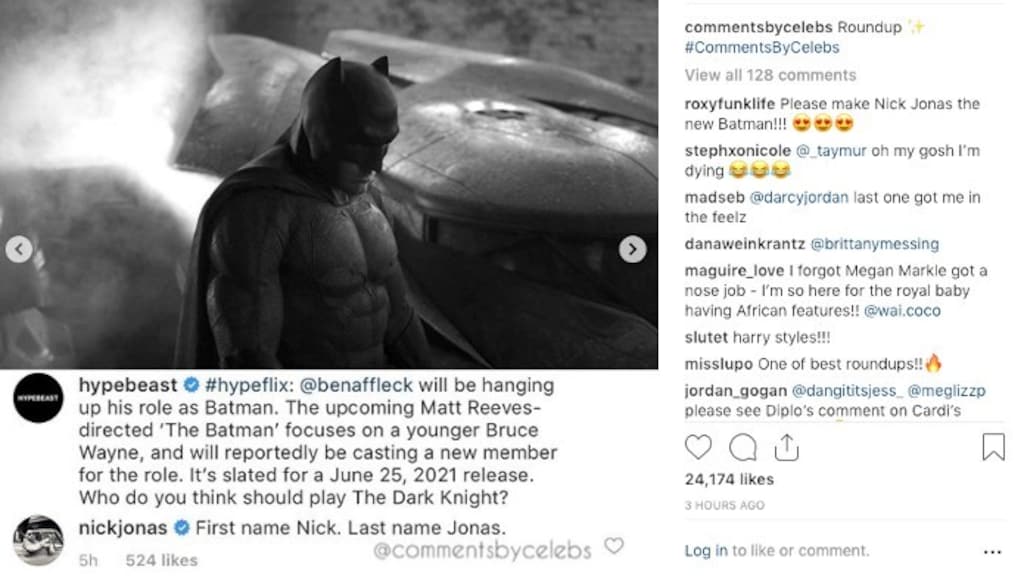Click the Log in link
The width and height of the screenshot is (1024, 576).
tap(706, 551)
